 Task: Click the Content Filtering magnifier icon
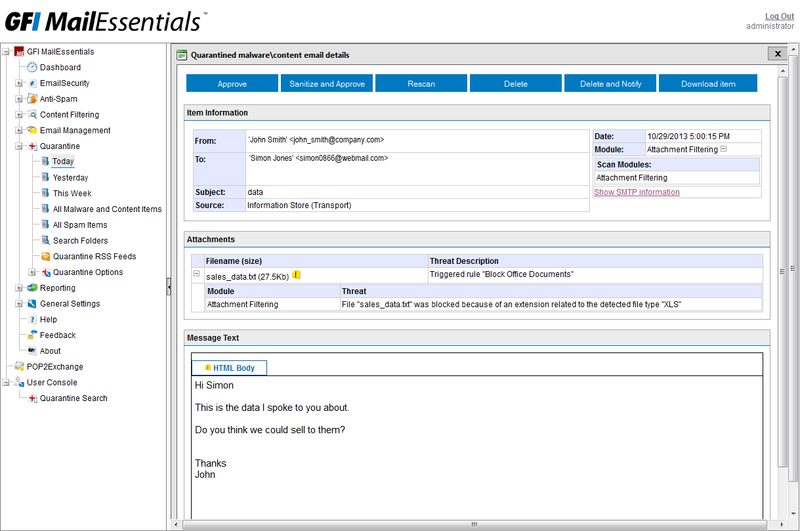point(32,114)
